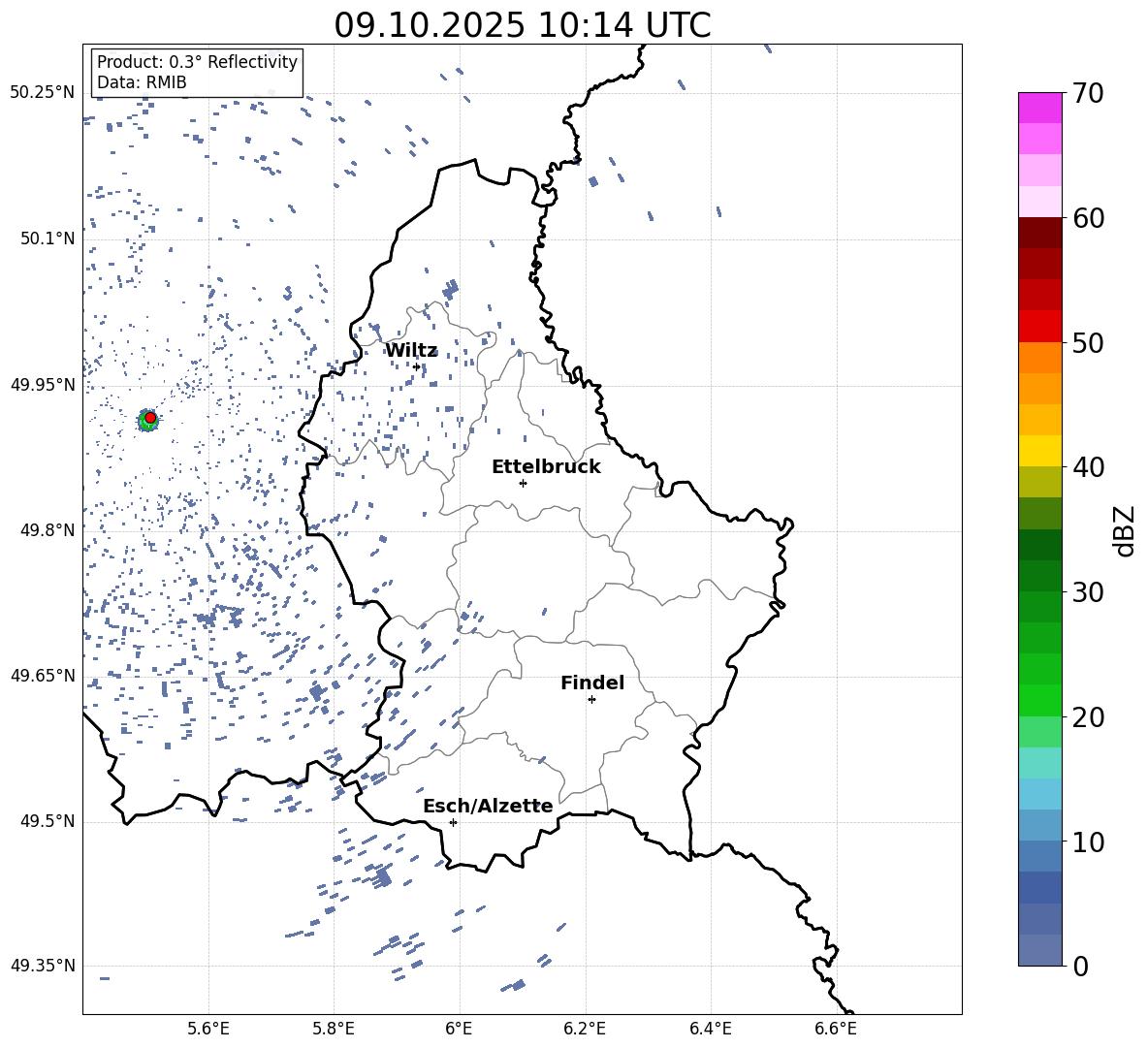This screenshot has width=1148, height=1048.
Task: Click the 0 tick on the colorbar
Action: tap(1081, 967)
